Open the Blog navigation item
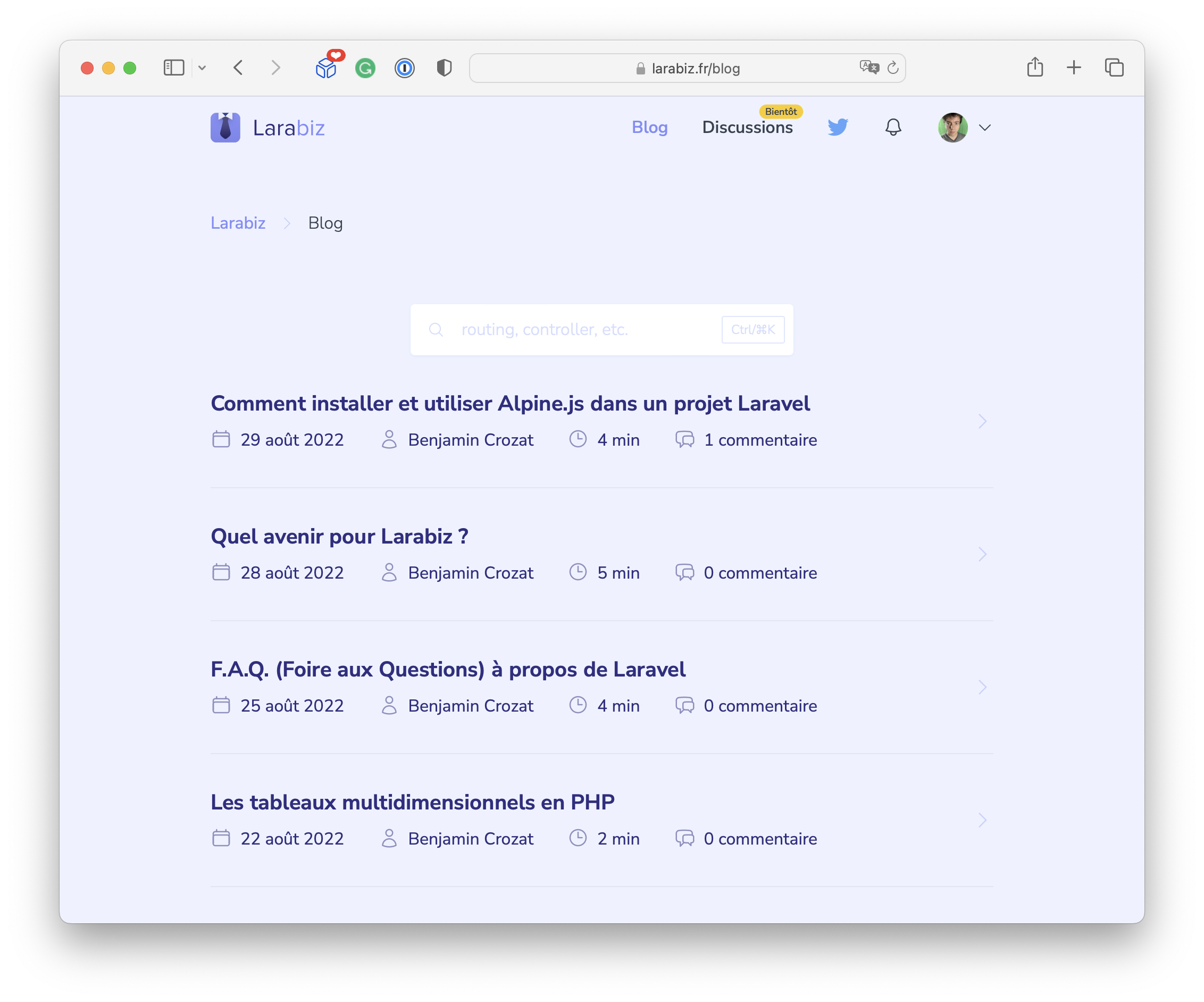The width and height of the screenshot is (1204, 1002). (x=649, y=127)
